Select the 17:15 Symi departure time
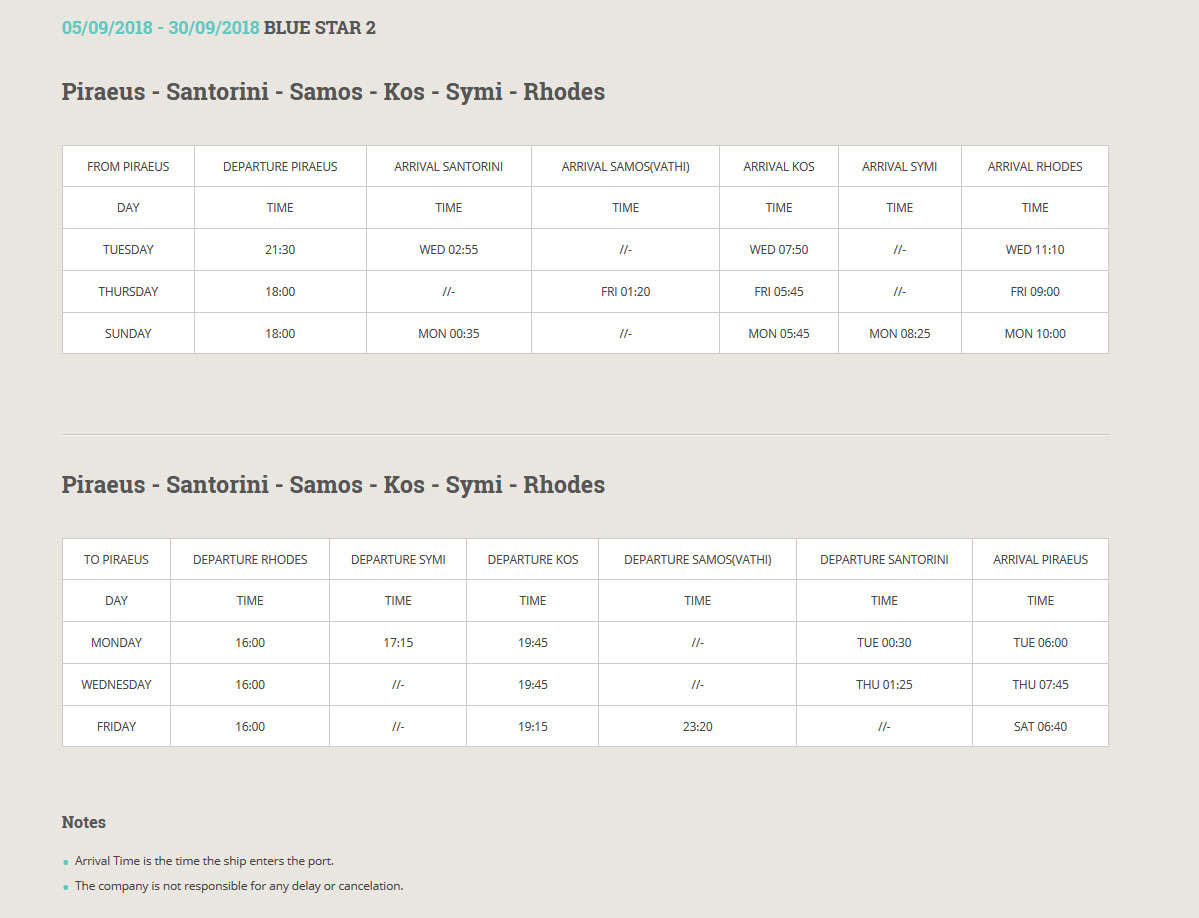Viewport: 1199px width, 918px height. click(x=398, y=643)
